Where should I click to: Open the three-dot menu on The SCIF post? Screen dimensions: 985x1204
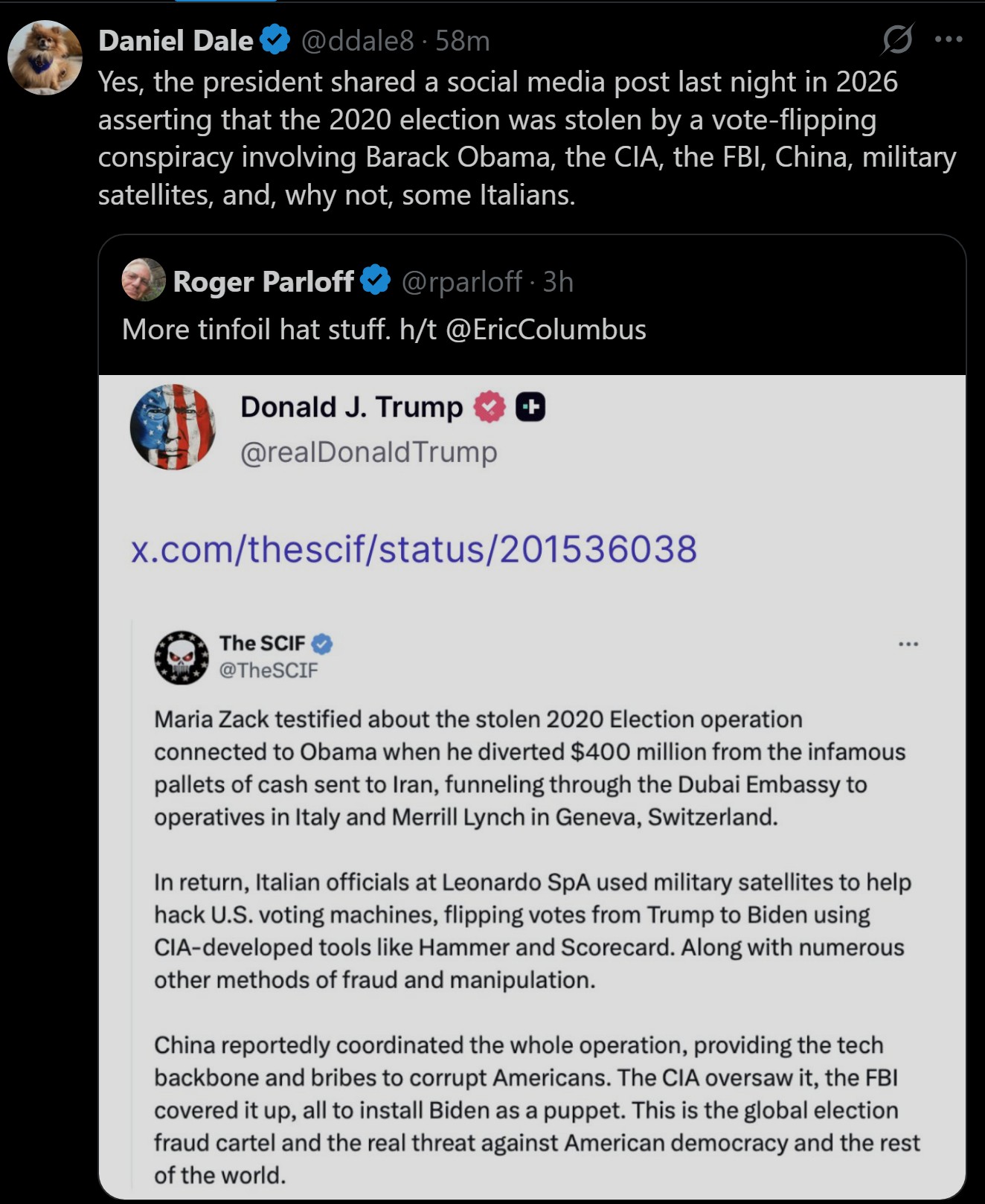[908, 644]
